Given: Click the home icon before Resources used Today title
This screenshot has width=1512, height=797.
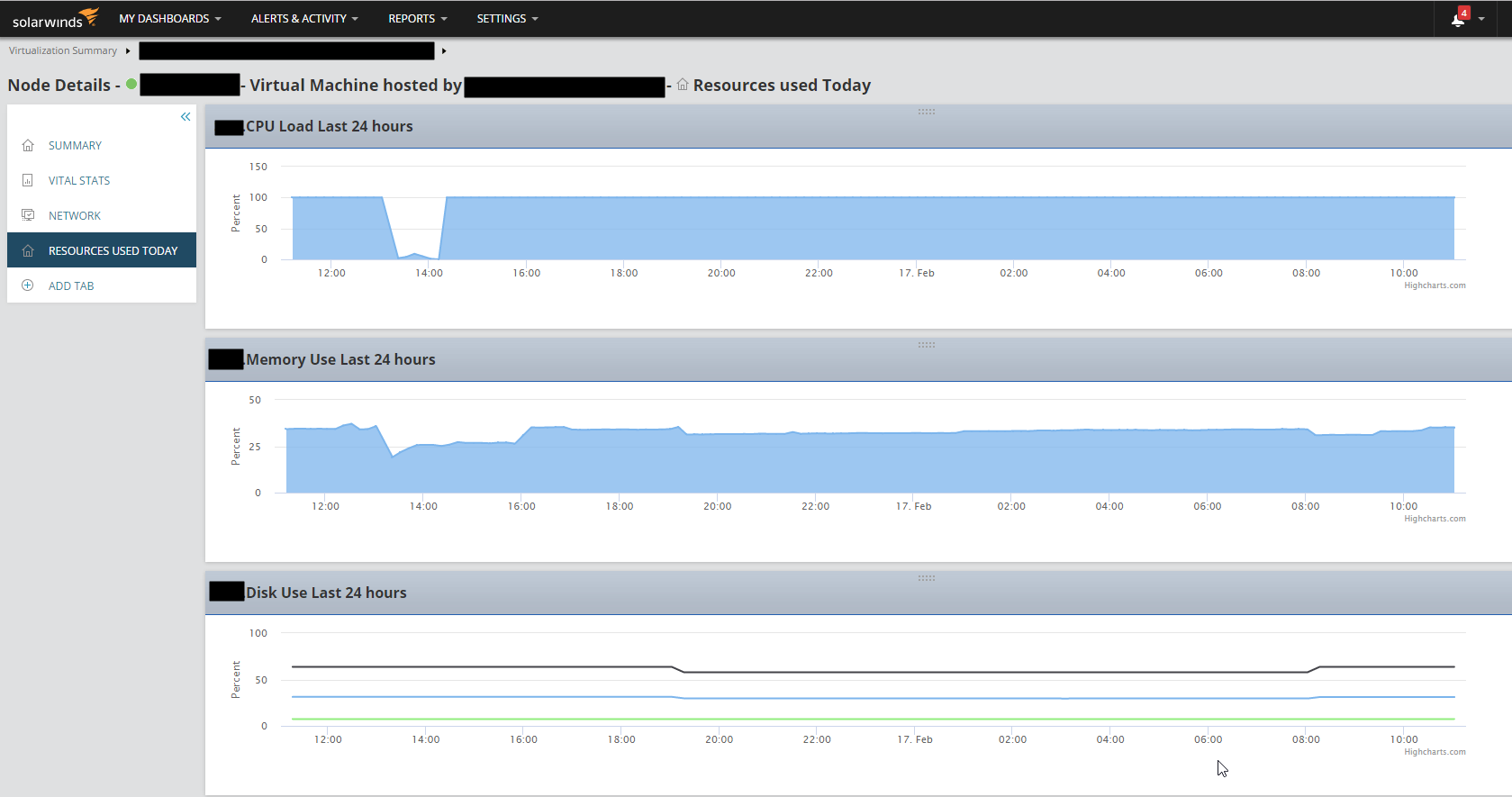Looking at the screenshot, I should point(683,85).
